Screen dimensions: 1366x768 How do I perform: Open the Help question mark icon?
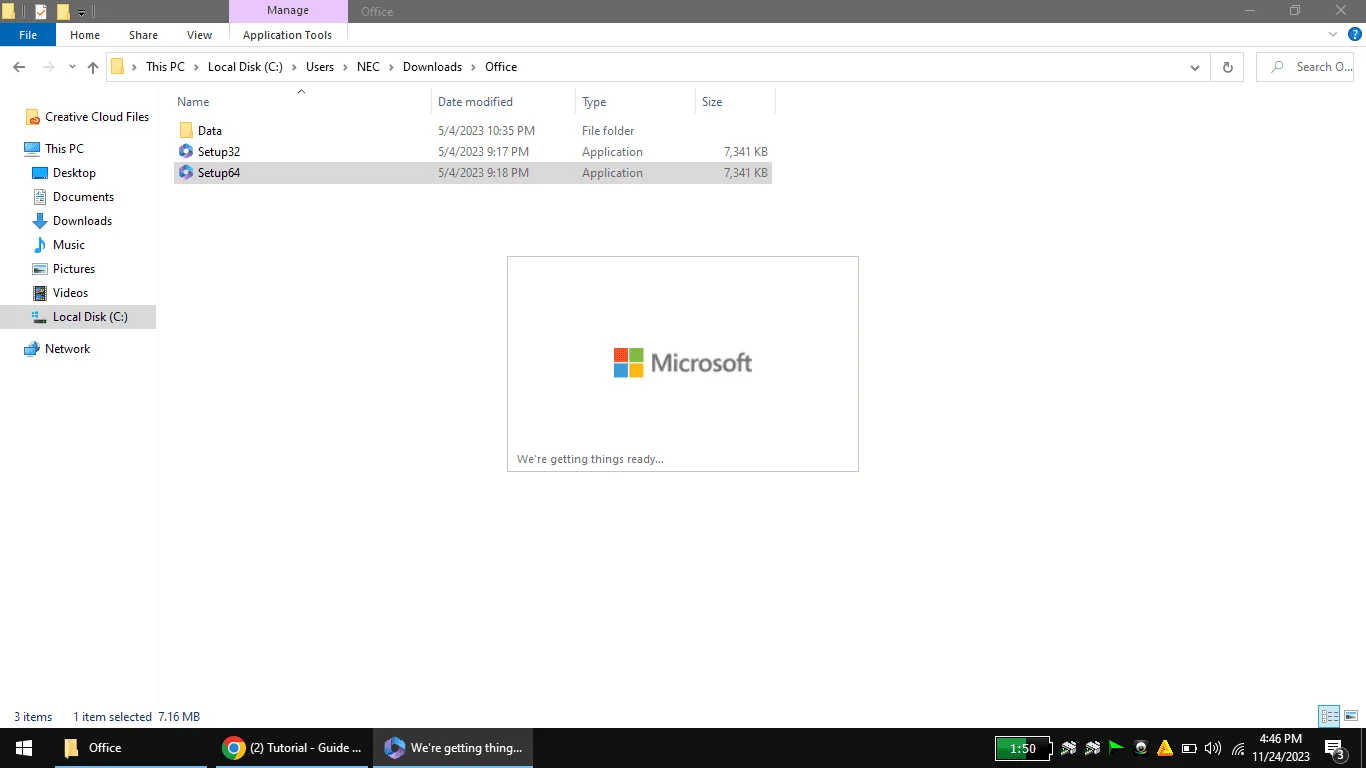pos(1355,34)
